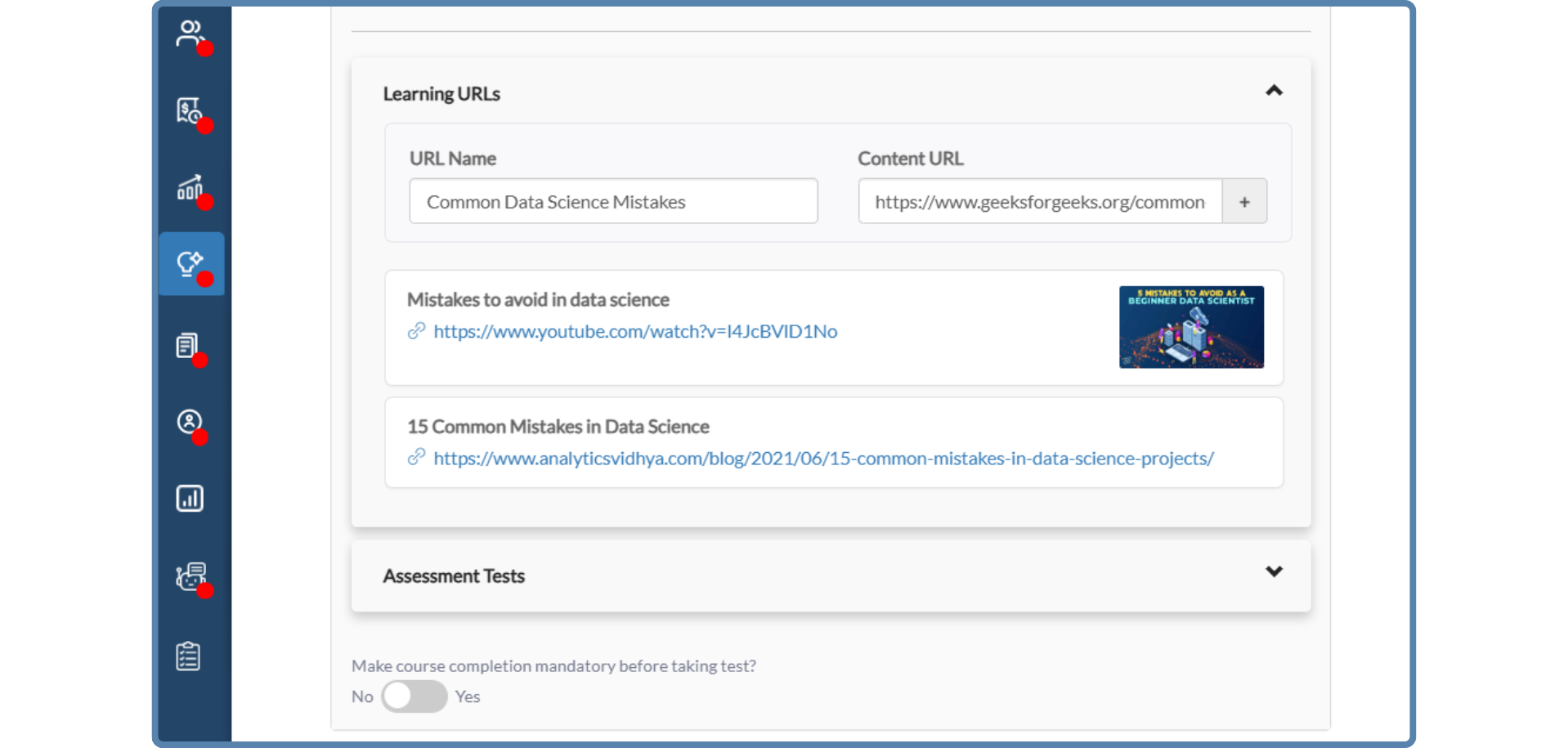Click link icon beside YouTube URL
Viewport: 1568px width, 748px height.
click(417, 331)
